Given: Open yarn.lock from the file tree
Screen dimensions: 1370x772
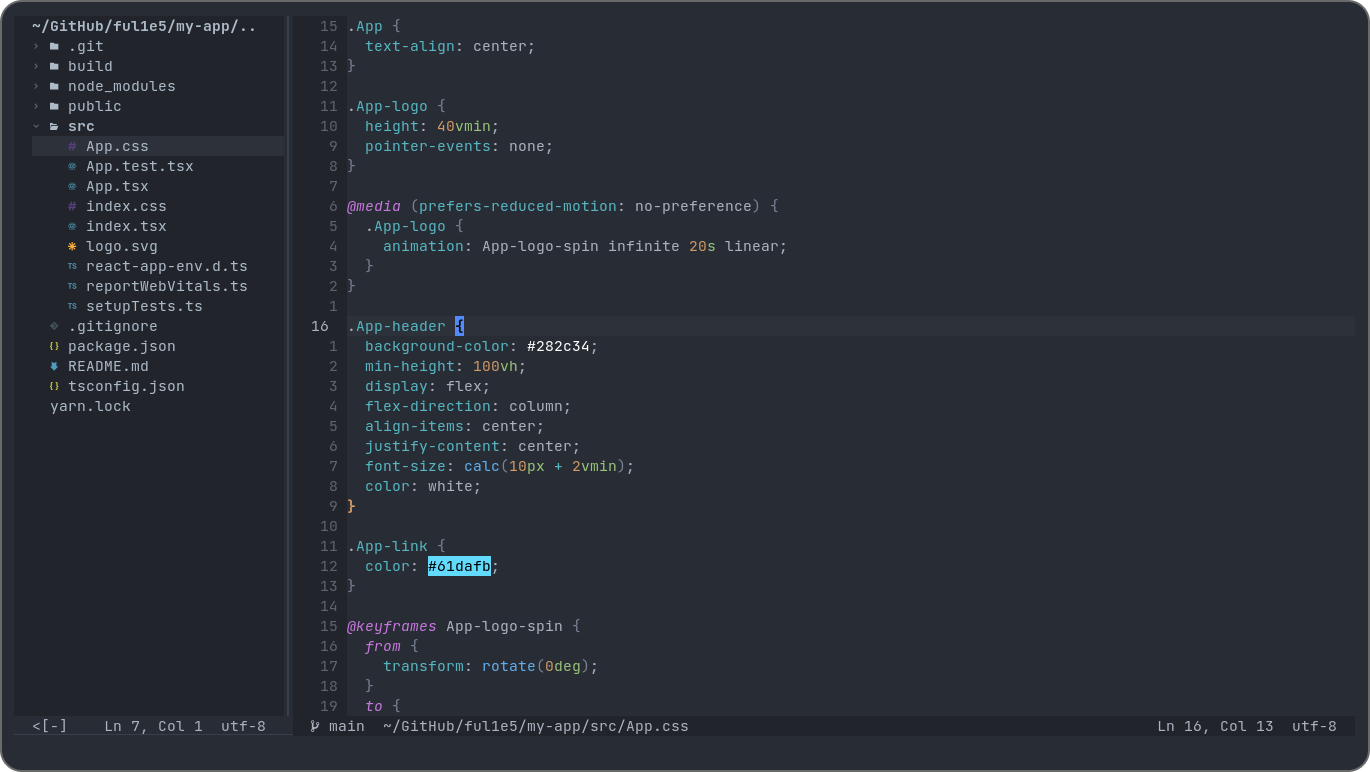Looking at the screenshot, I should tap(90, 406).
